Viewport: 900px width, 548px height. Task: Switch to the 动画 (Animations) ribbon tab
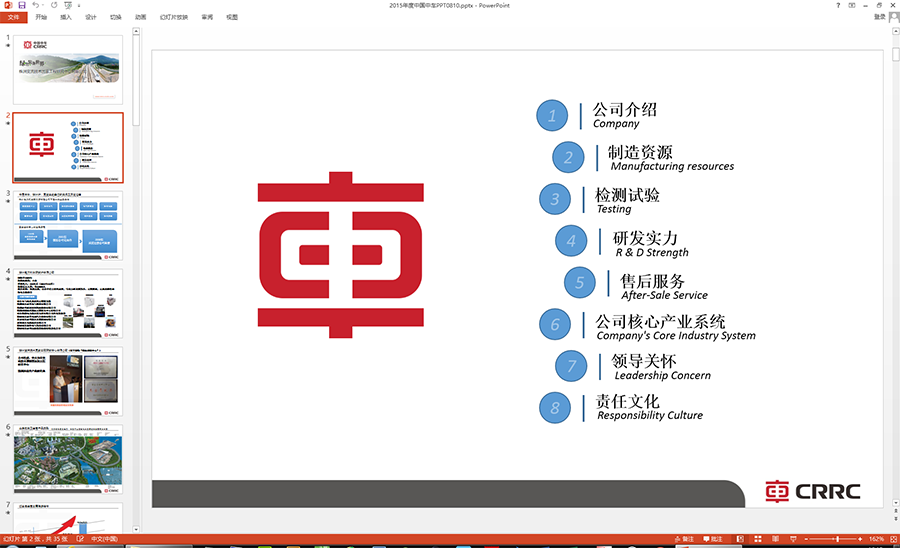(x=141, y=17)
